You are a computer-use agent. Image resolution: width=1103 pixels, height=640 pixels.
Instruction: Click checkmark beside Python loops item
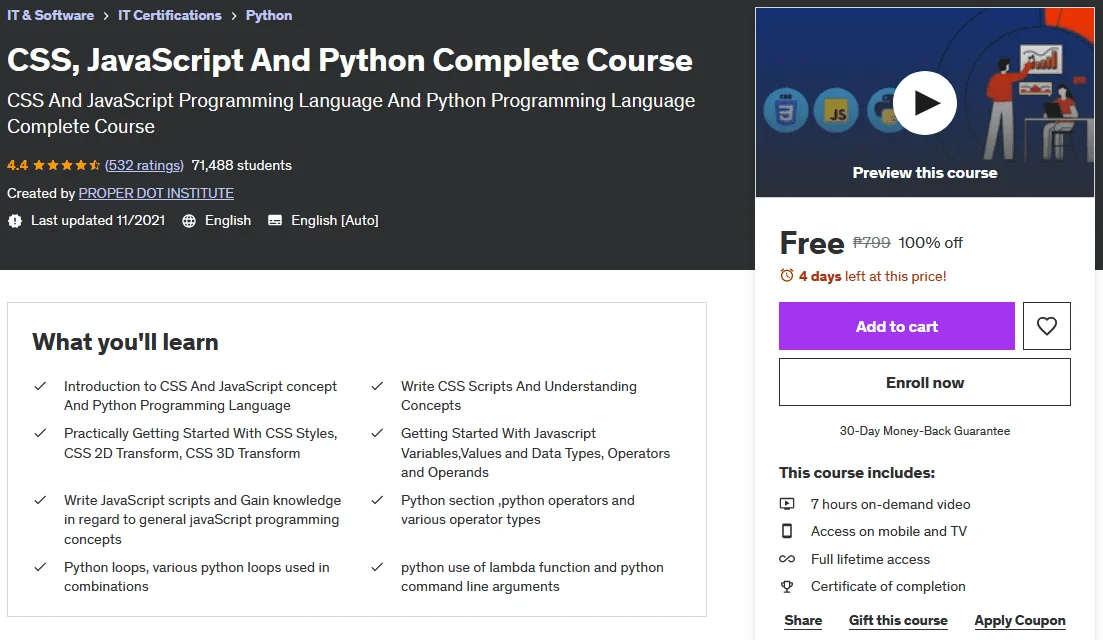(x=40, y=567)
